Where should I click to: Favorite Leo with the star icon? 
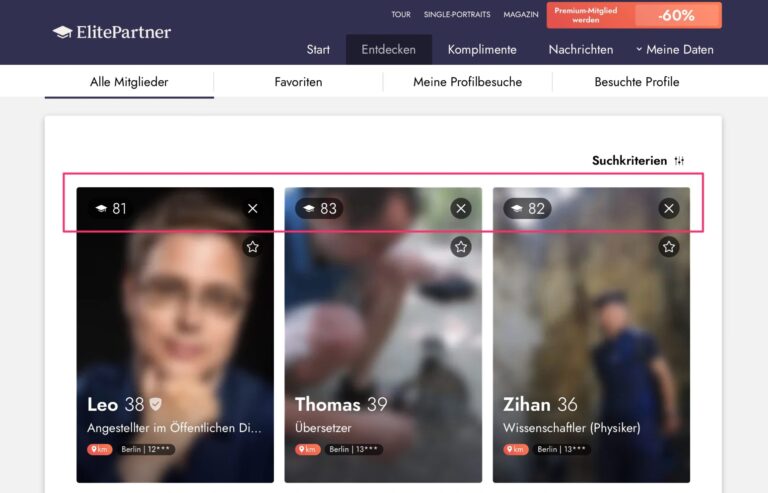252,246
